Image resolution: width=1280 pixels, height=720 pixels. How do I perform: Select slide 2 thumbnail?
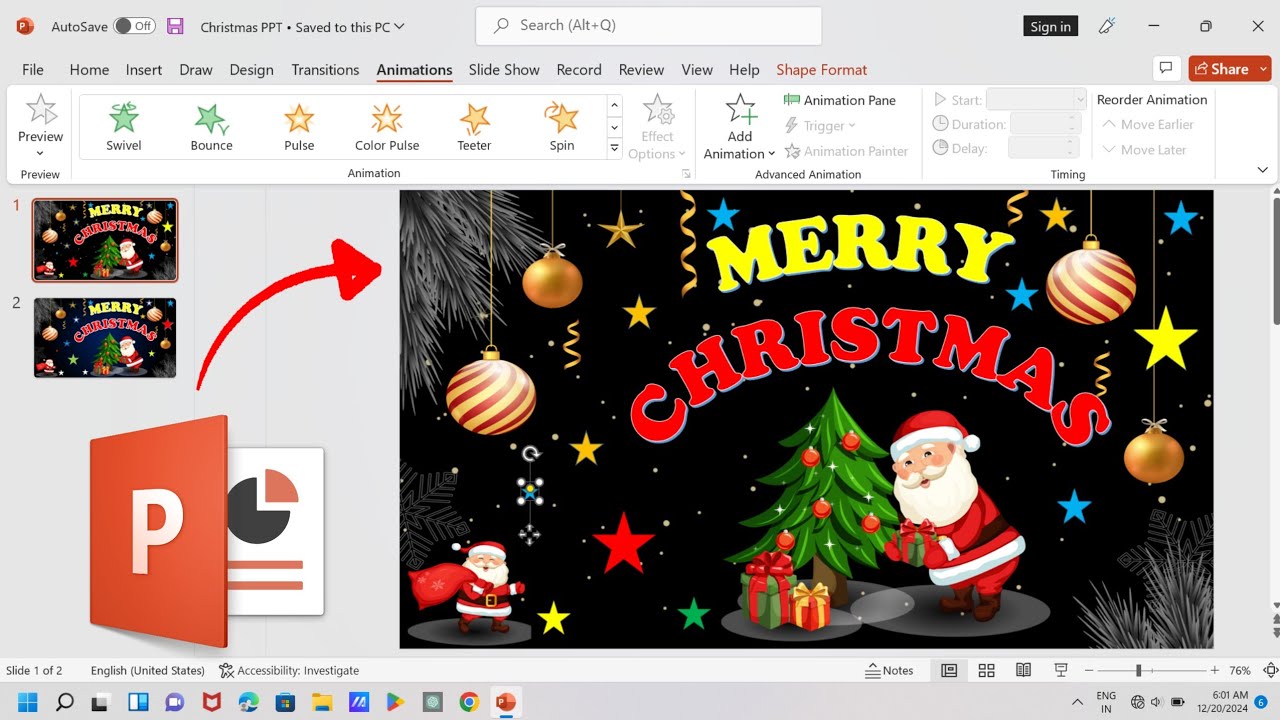click(105, 337)
